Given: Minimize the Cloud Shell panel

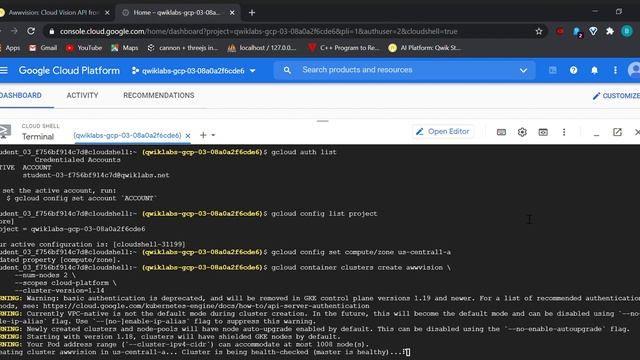Looking at the screenshot, I should tap(596, 134).
